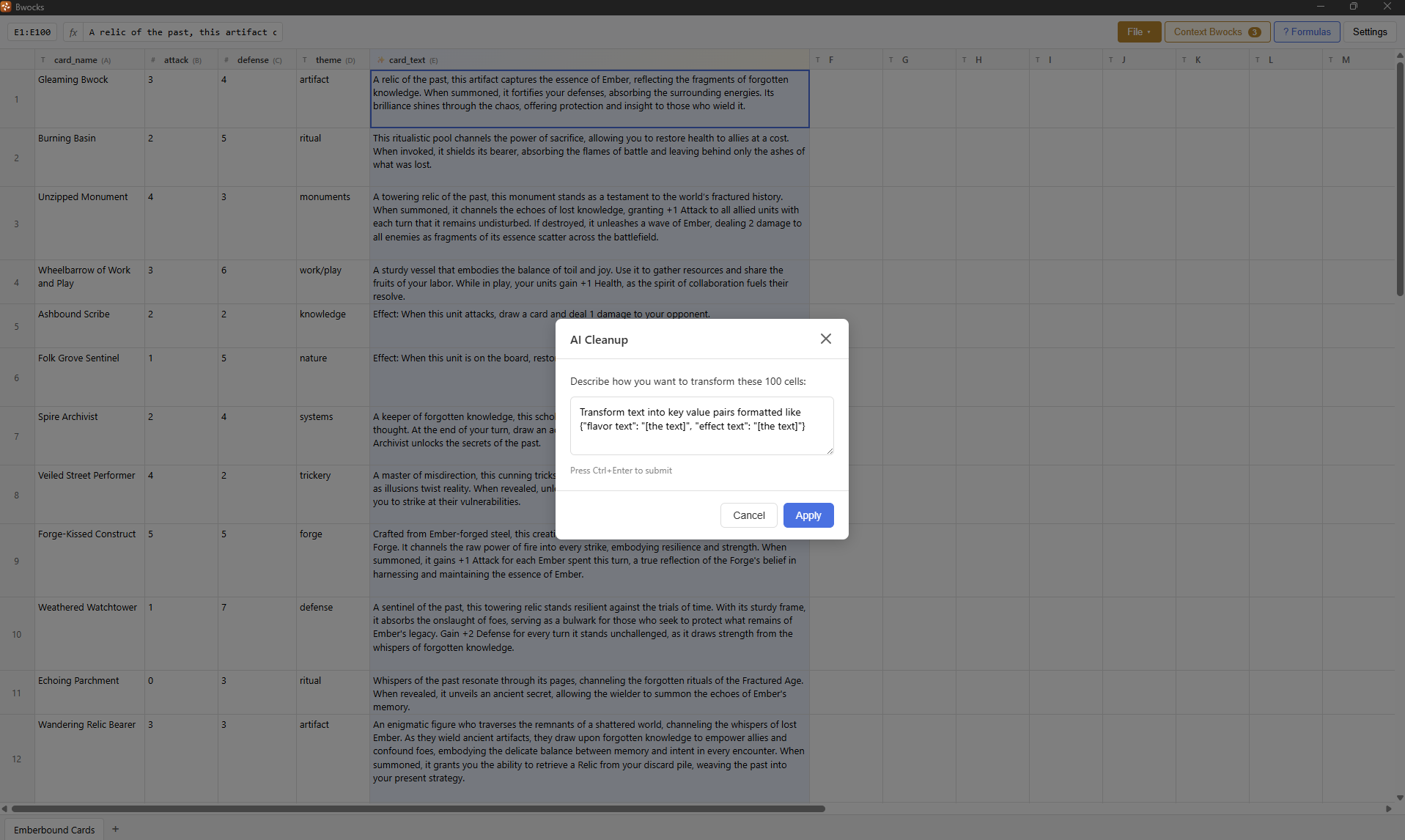1405x840 pixels.
Task: Open Settings
Action: pyautogui.click(x=1369, y=32)
